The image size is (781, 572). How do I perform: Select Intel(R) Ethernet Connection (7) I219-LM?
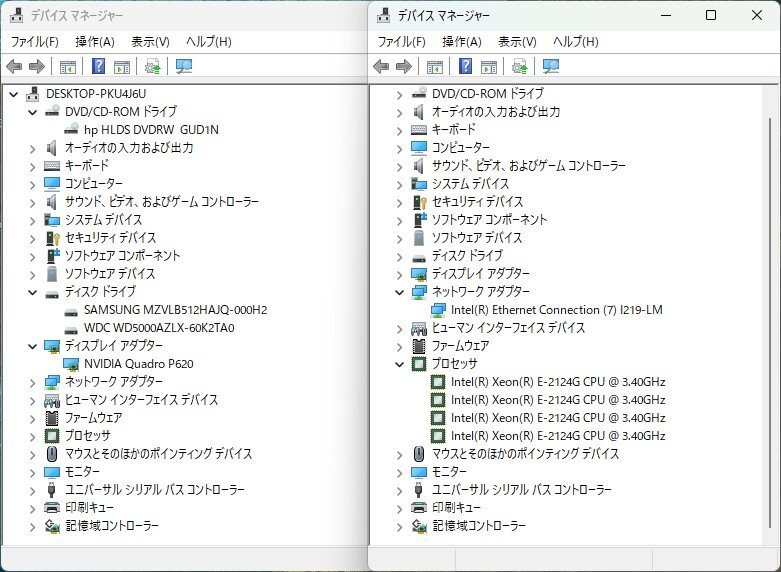556,310
